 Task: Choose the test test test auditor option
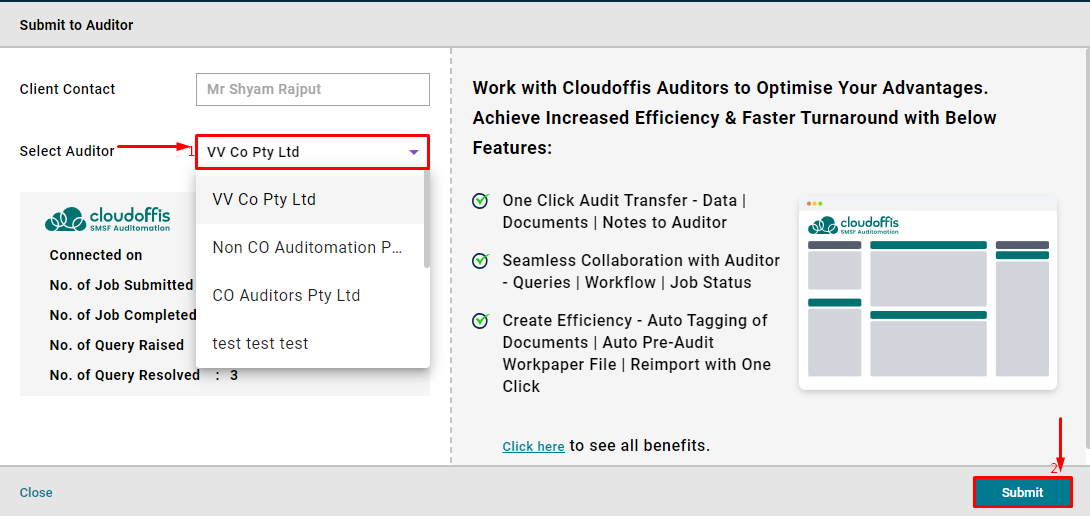pyautogui.click(x=261, y=343)
